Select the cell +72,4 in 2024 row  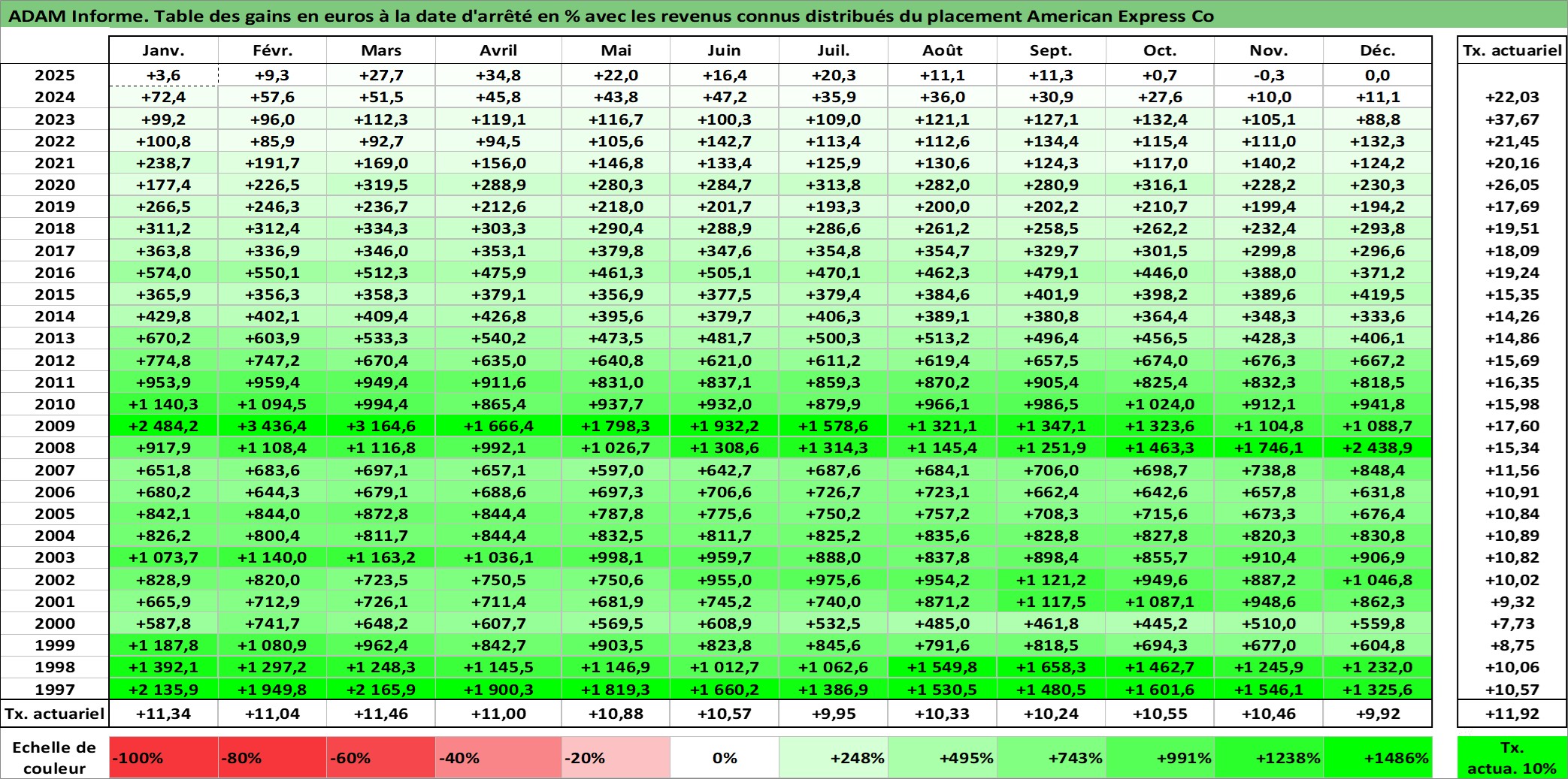(164, 97)
